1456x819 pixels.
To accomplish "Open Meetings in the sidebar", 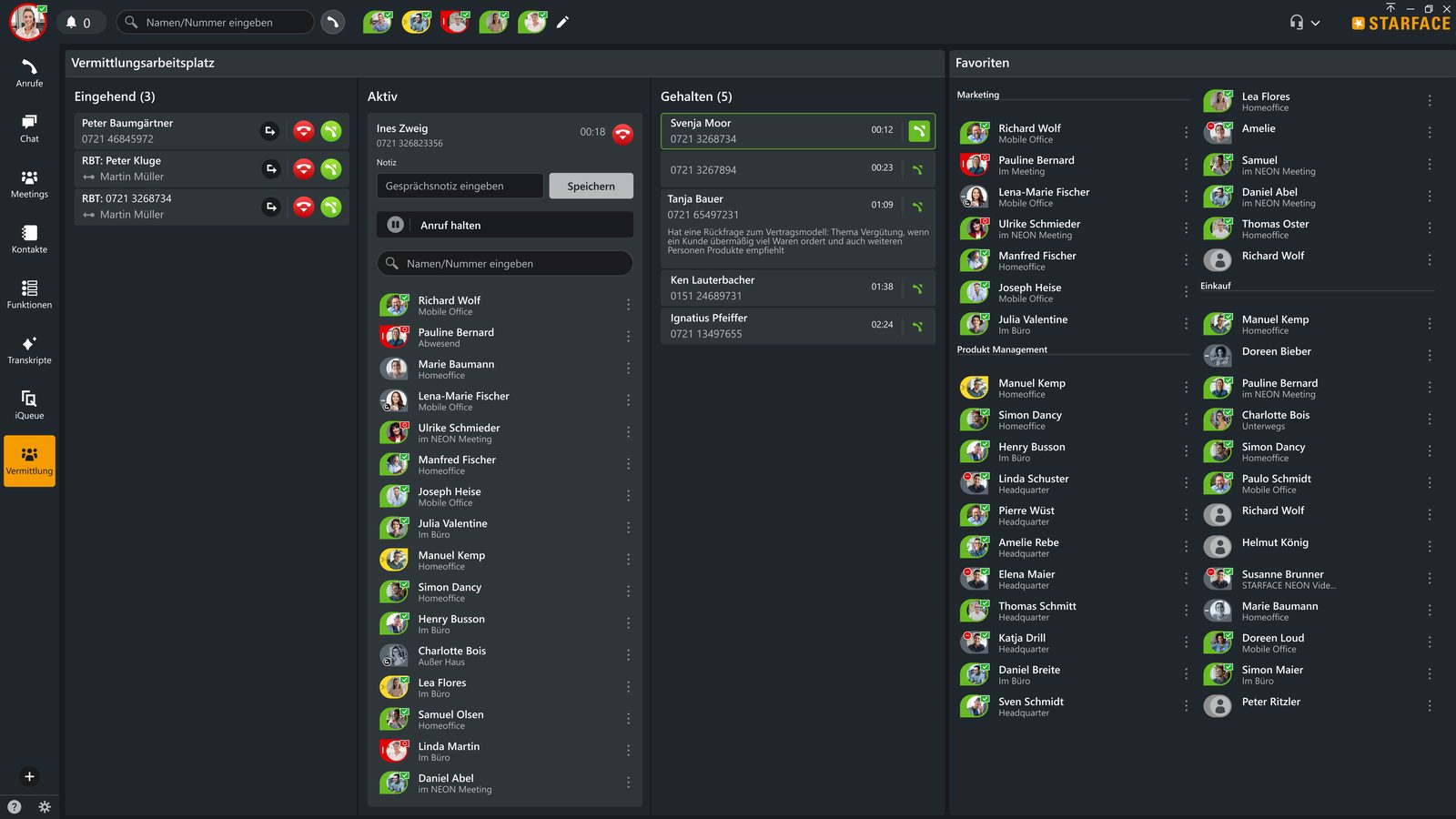I will [x=29, y=184].
